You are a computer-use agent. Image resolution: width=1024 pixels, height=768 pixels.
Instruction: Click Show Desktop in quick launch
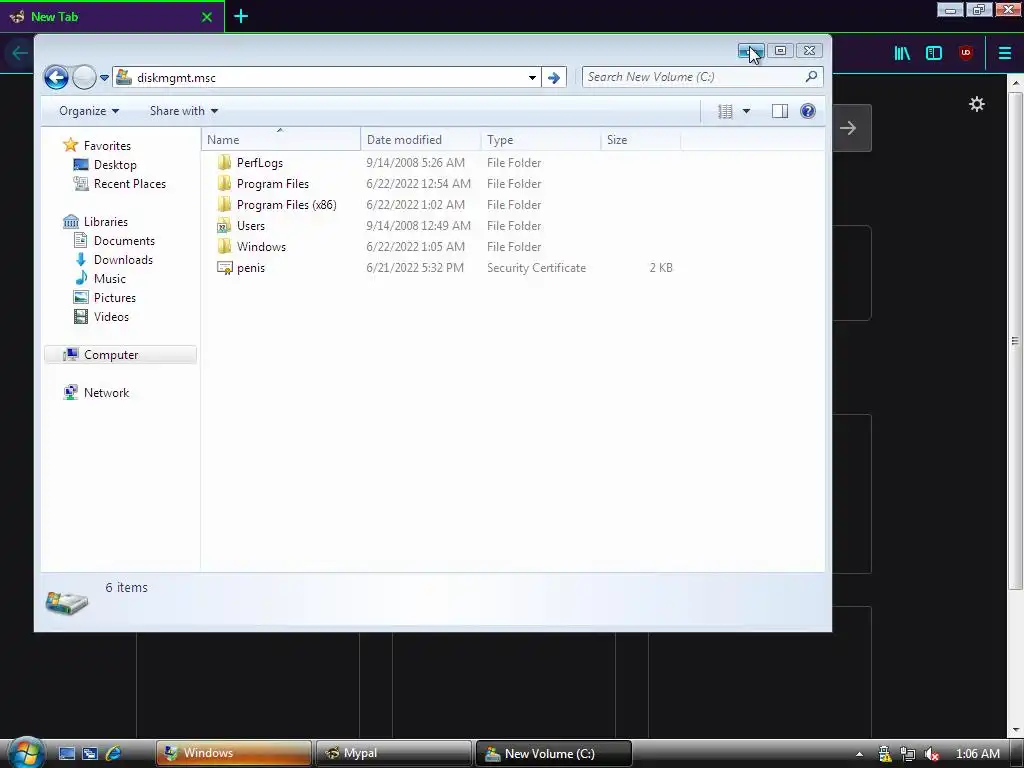click(x=67, y=753)
